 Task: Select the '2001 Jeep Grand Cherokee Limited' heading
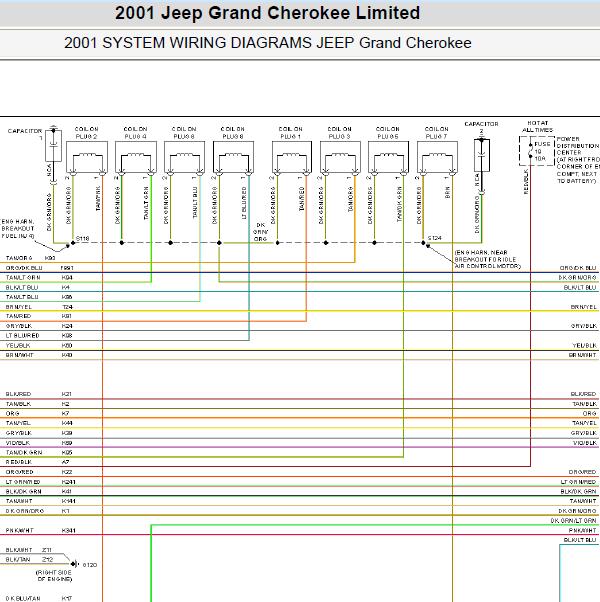268,13
